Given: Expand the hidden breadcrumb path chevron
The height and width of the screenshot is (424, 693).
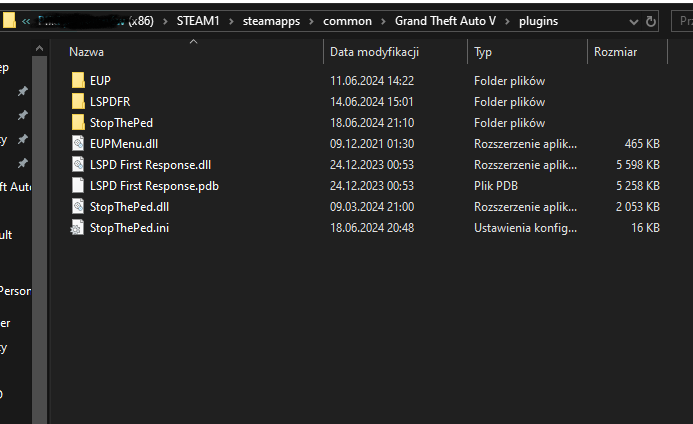Looking at the screenshot, I should point(26,20).
